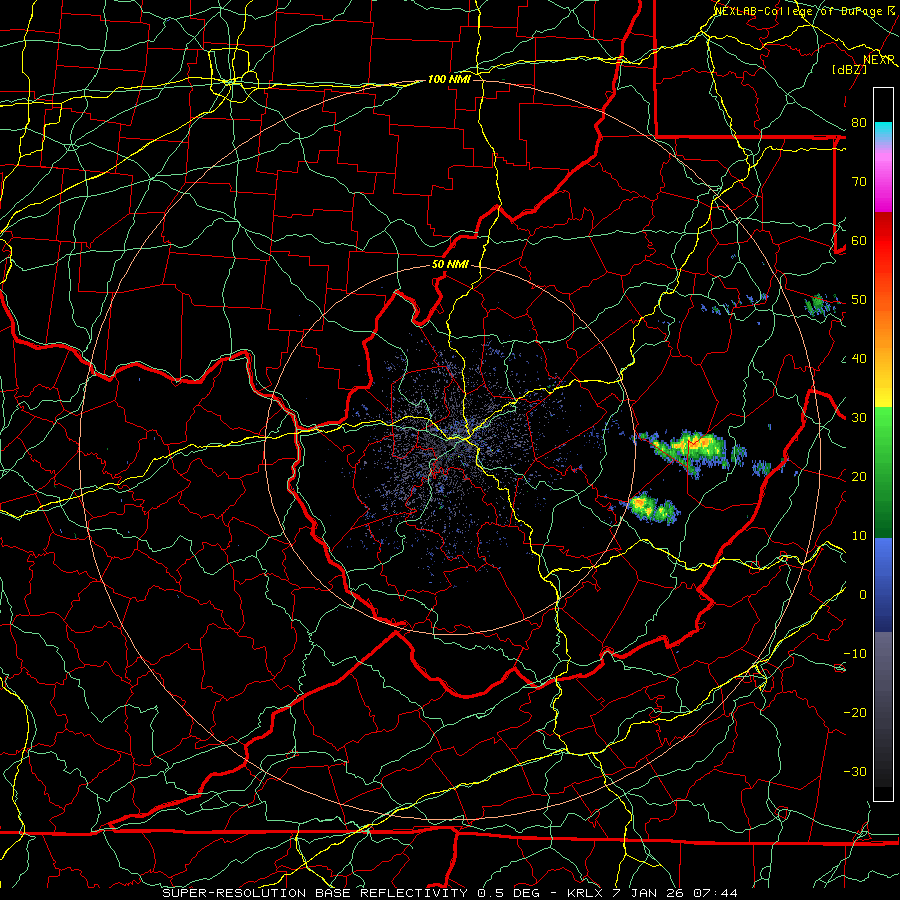Screen dimensions: 900x900
Task: Click the 07:44 timestamp in the caption
Action: (x=715, y=893)
